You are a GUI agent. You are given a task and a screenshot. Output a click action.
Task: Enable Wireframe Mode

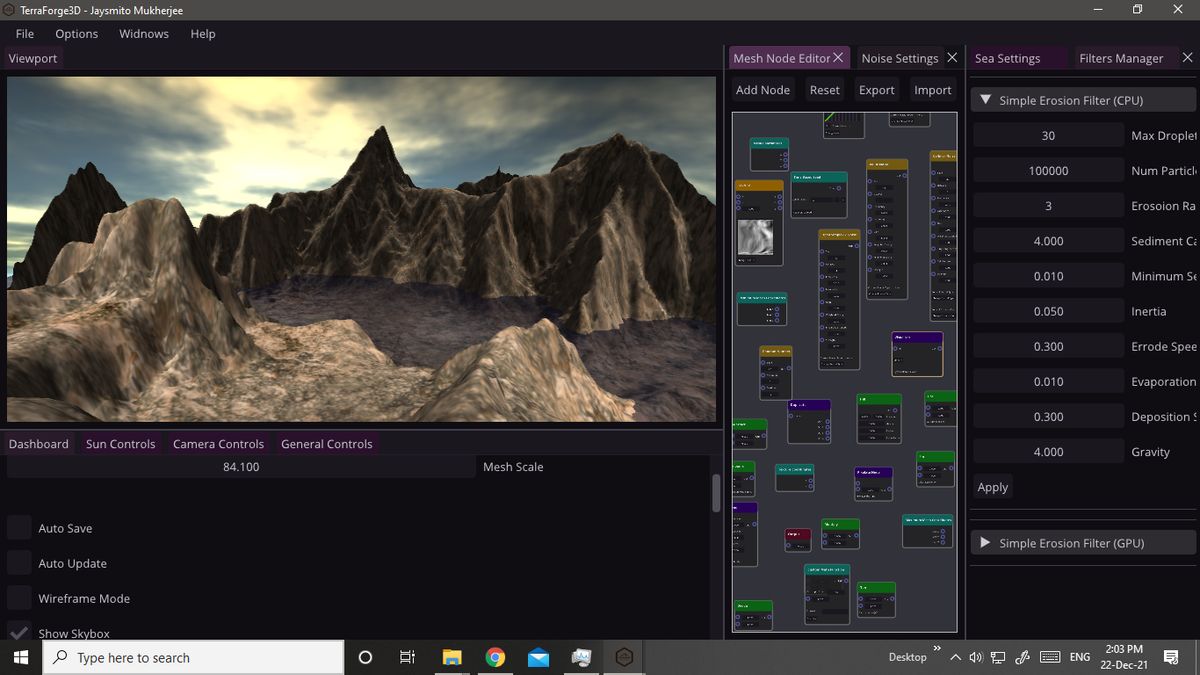[x=18, y=598]
